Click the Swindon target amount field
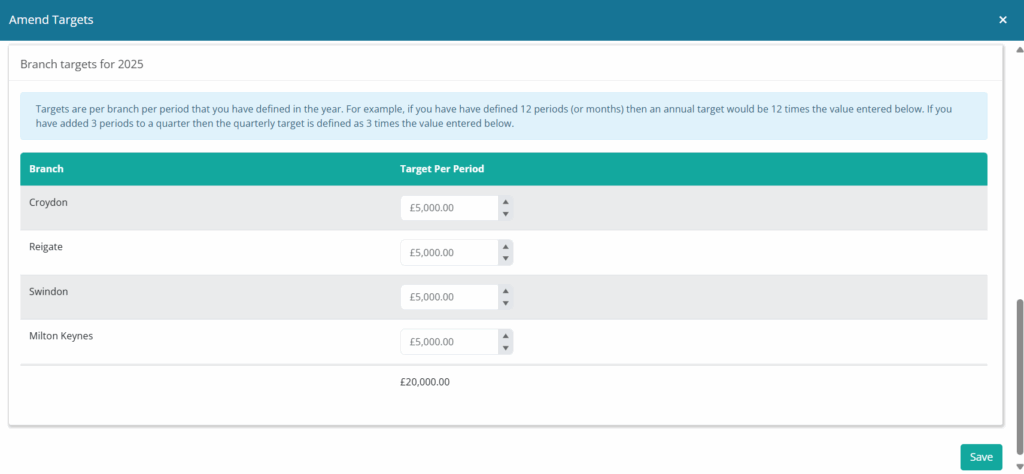Viewport: 1024px width, 474px height. [x=449, y=297]
